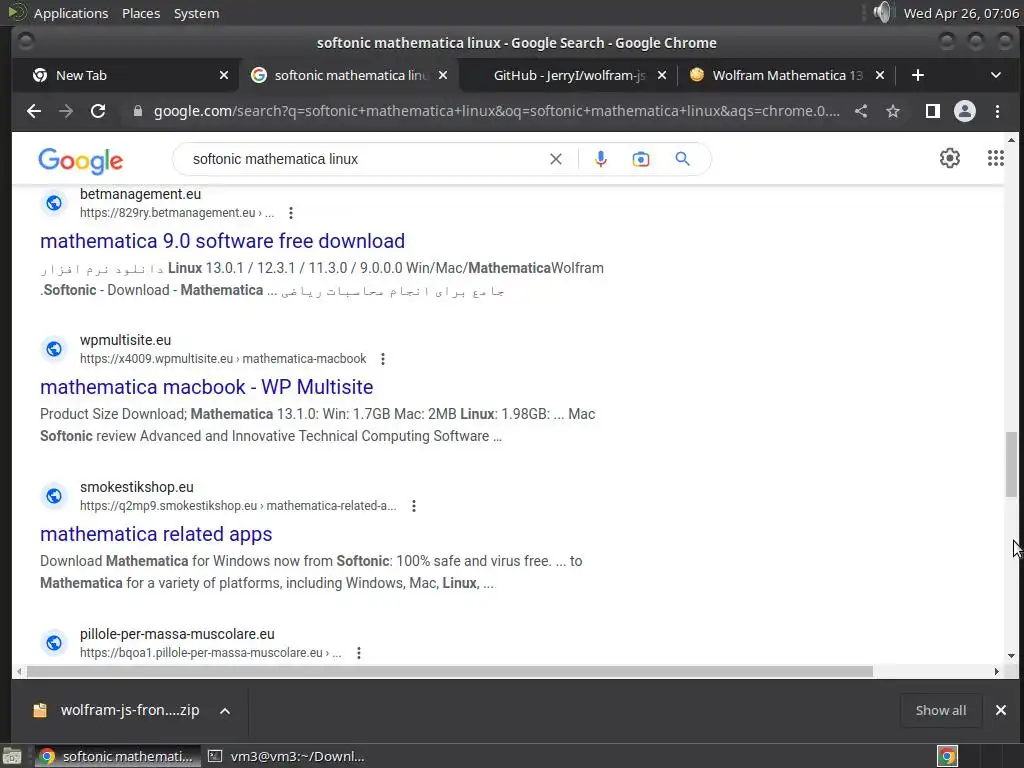Click the address bar URL

pos(496,112)
